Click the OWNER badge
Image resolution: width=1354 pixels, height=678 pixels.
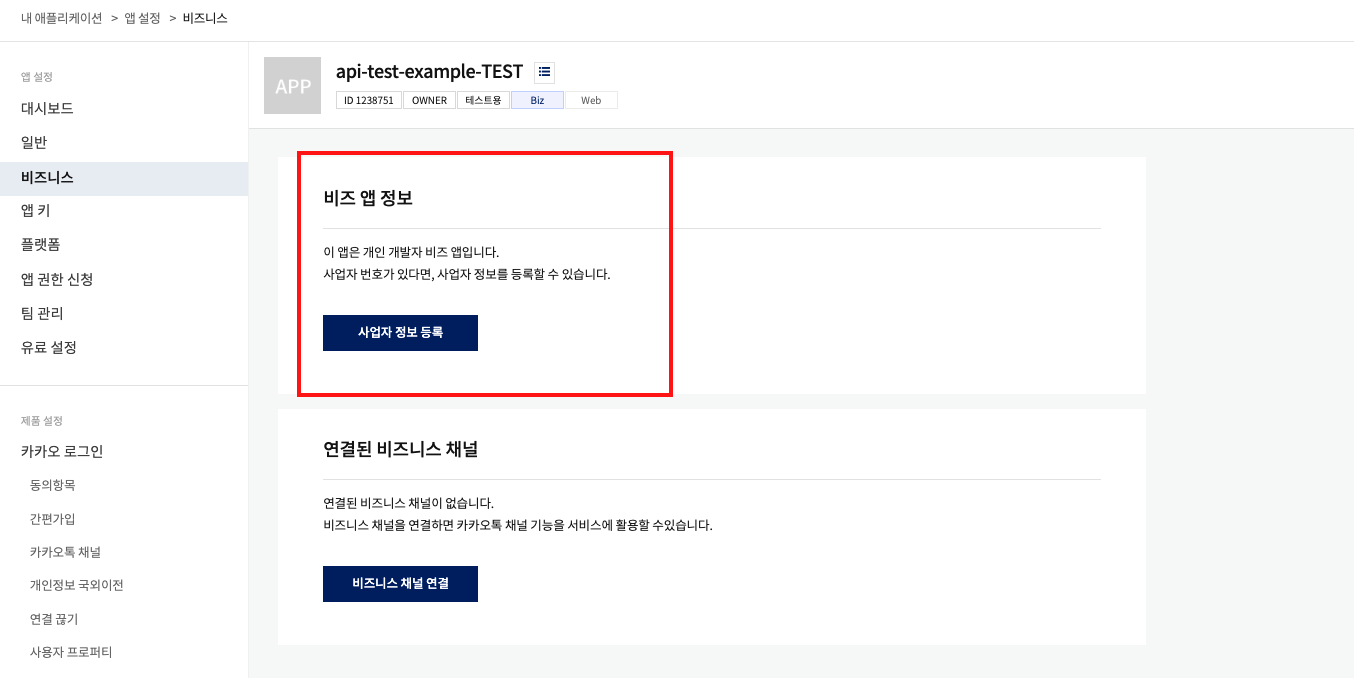coord(428,99)
